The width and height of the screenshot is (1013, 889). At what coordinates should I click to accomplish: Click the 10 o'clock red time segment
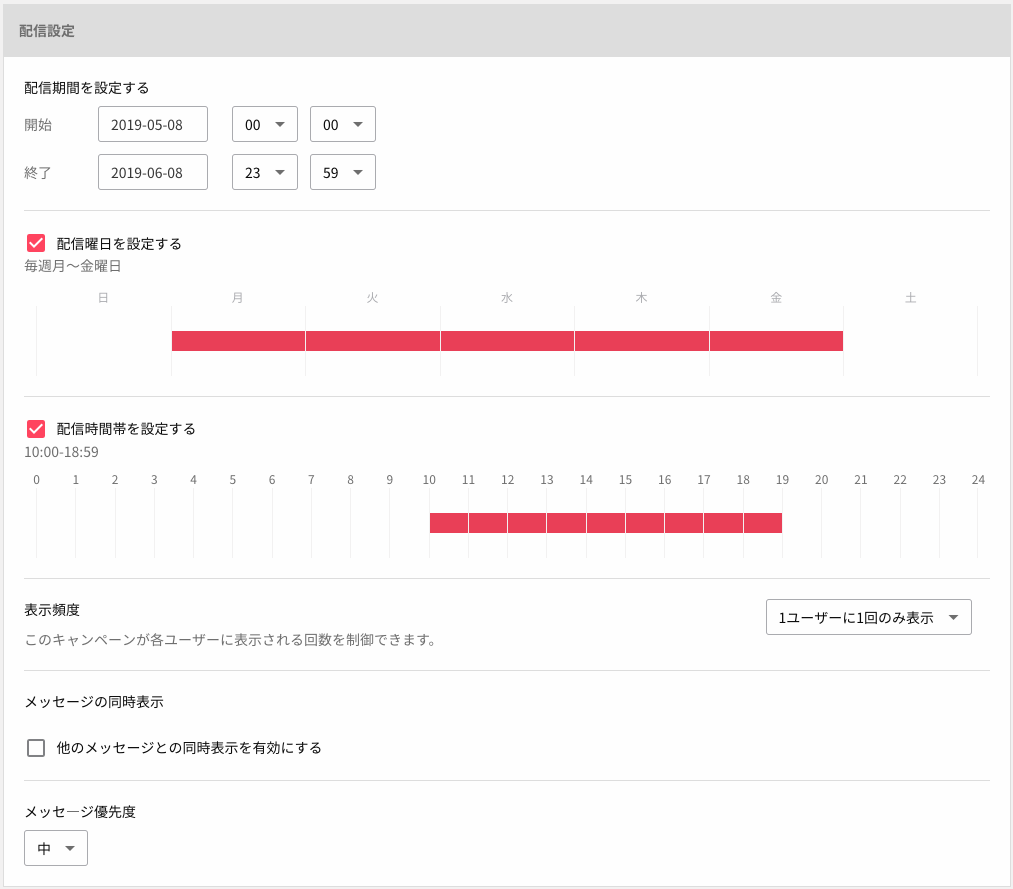tap(449, 523)
